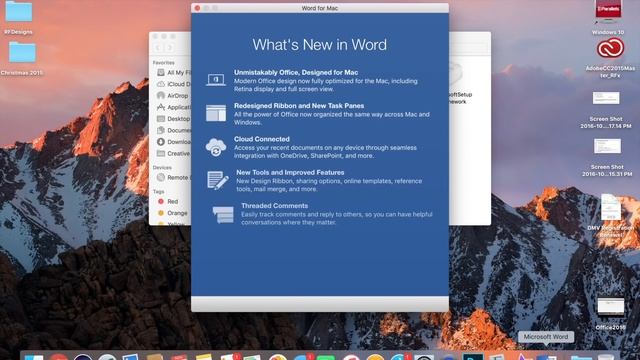Select the Red tag in Finder sidebar

168,201
